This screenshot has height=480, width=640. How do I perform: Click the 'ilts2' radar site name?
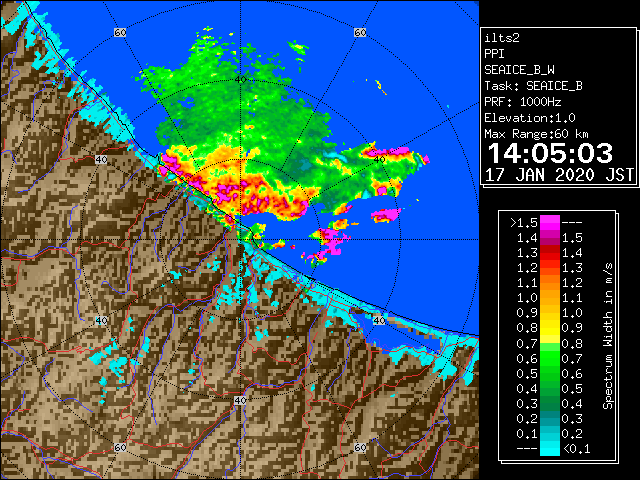pos(502,38)
